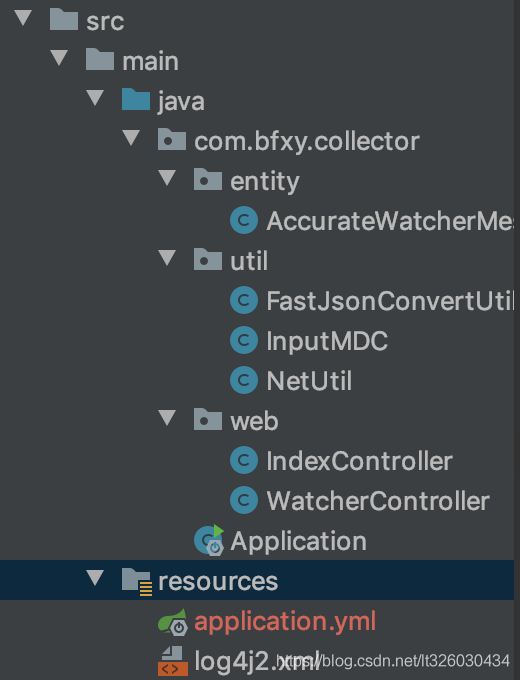Viewport: 520px width, 680px height.
Task: Collapse the main directory arrow
Action: point(59,58)
